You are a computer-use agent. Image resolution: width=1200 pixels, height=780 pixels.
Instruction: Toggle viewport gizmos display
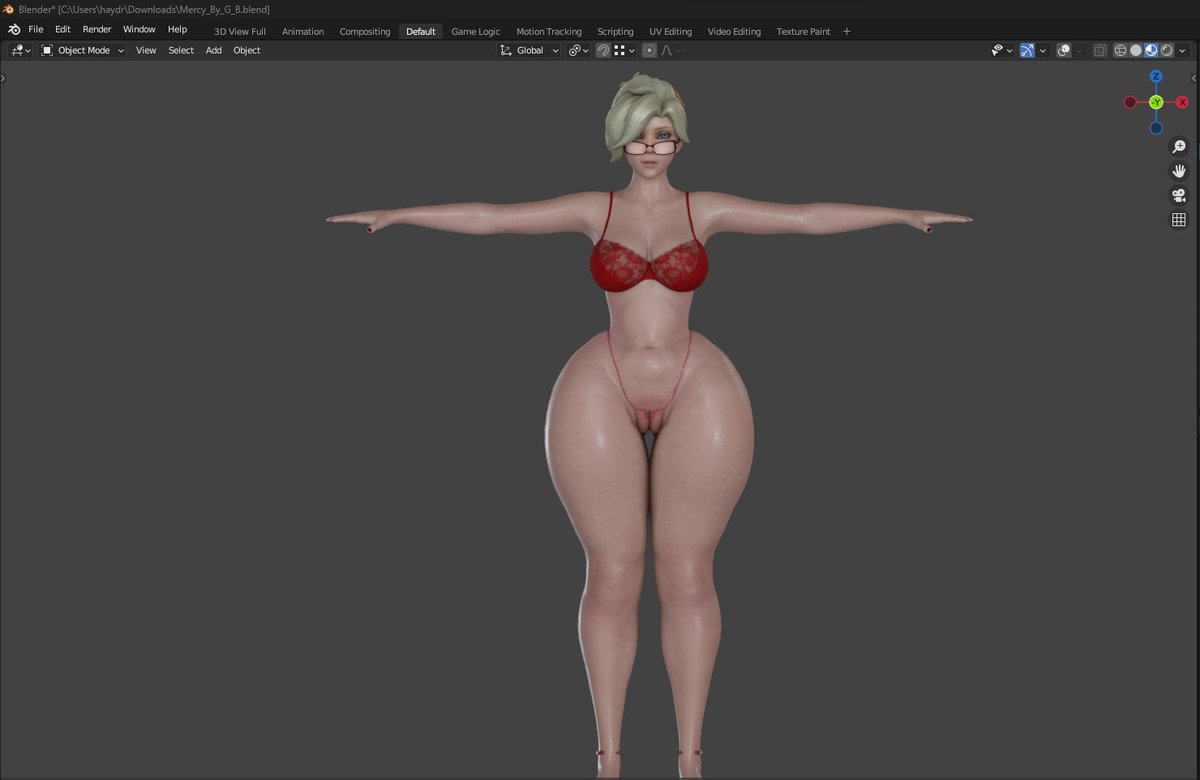click(1027, 50)
